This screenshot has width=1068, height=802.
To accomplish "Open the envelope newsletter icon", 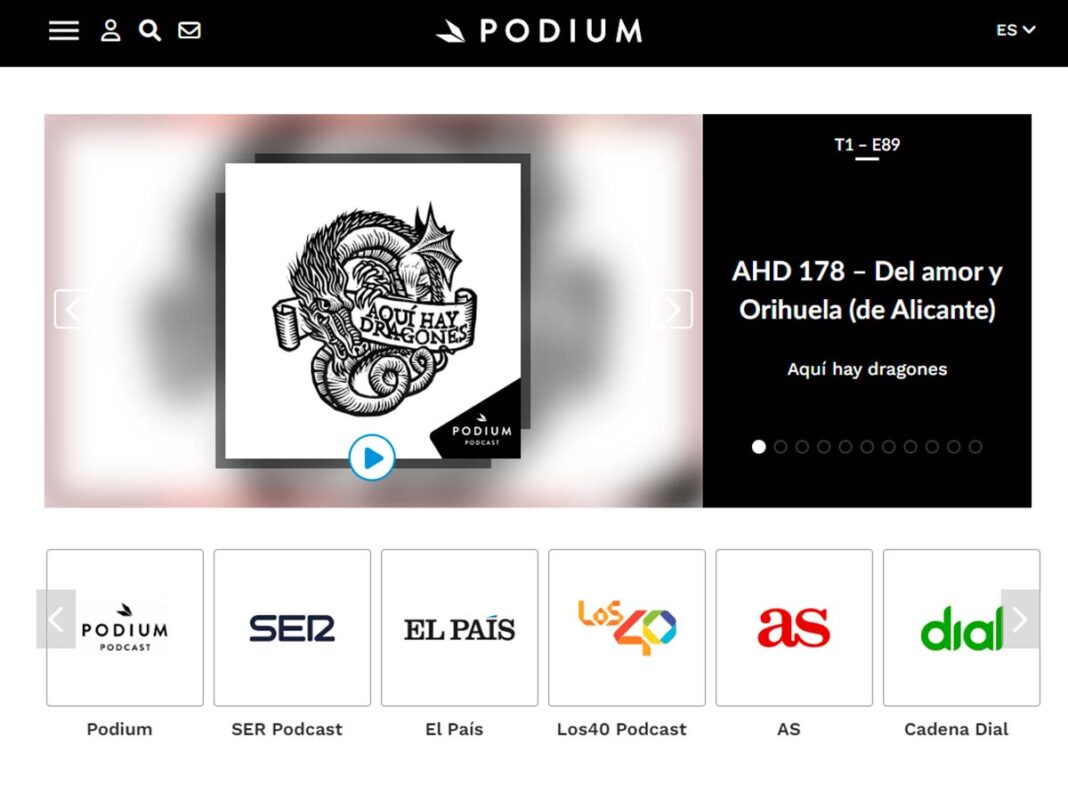I will coord(189,31).
